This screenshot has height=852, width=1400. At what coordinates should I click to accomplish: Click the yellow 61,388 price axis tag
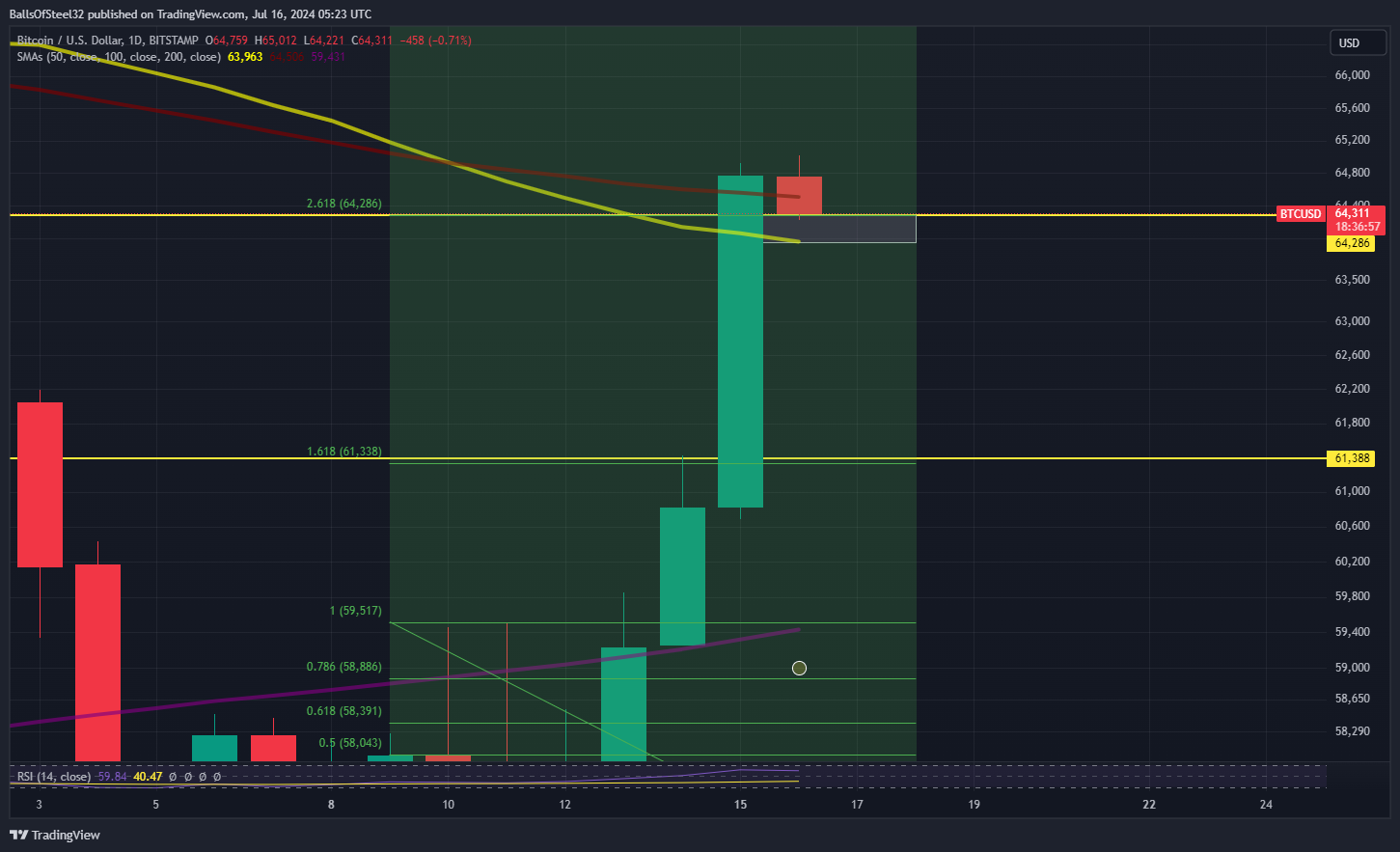pyautogui.click(x=1353, y=458)
